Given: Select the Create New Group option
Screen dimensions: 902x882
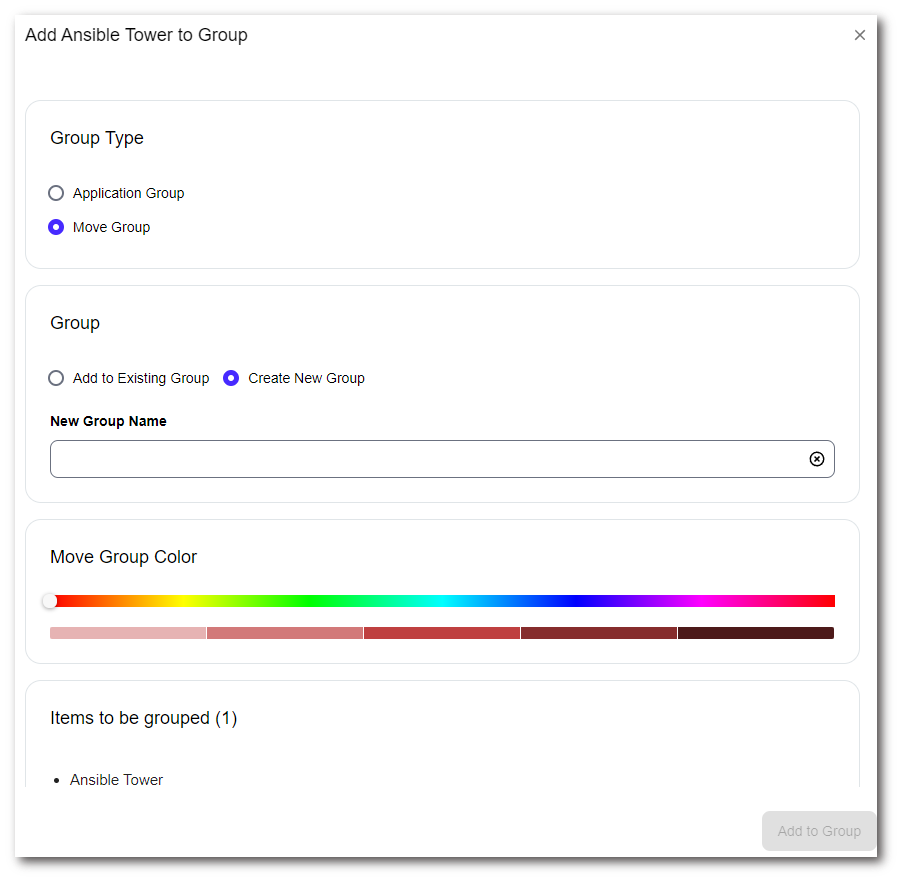Looking at the screenshot, I should click(231, 378).
